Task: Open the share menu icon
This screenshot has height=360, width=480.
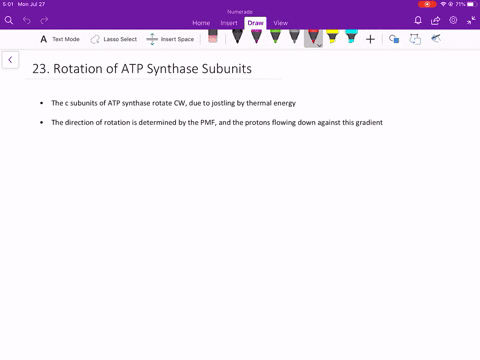Action: 435,21
